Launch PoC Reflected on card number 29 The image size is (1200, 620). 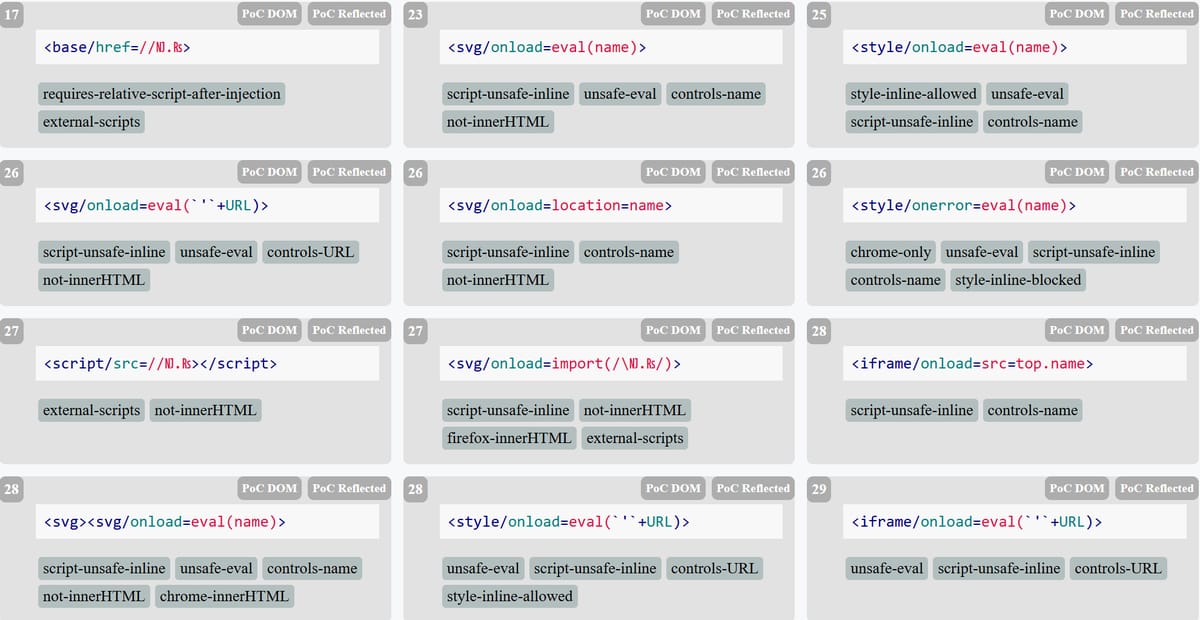[1157, 488]
